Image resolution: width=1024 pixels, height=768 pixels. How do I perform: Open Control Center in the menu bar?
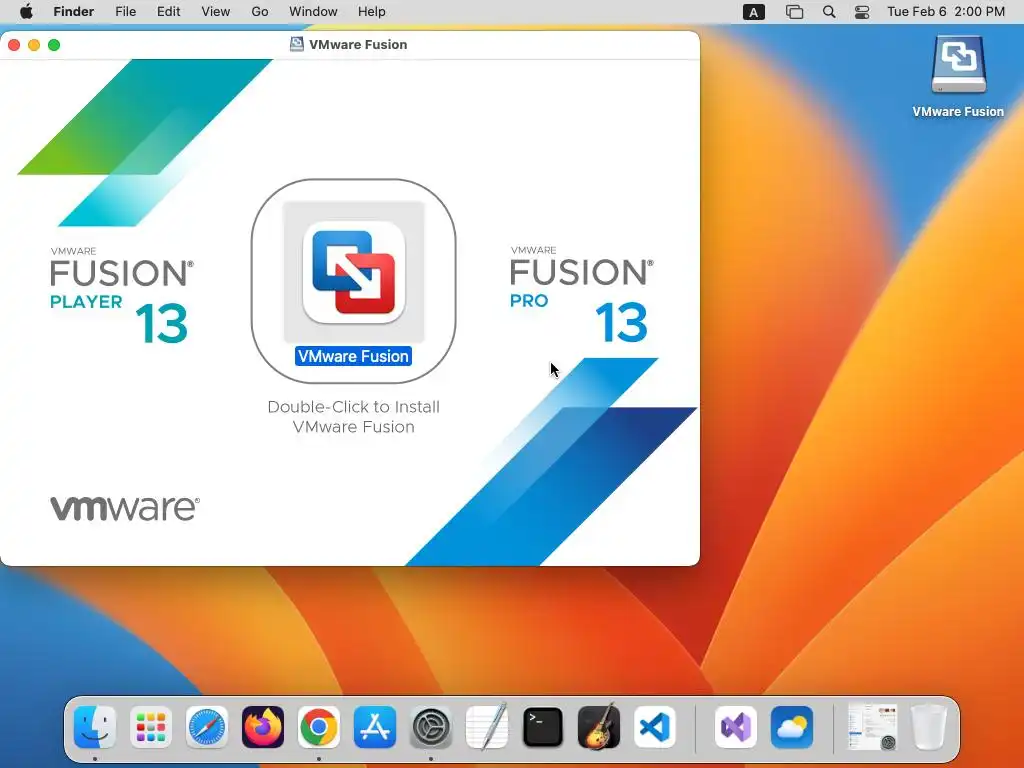click(x=862, y=12)
